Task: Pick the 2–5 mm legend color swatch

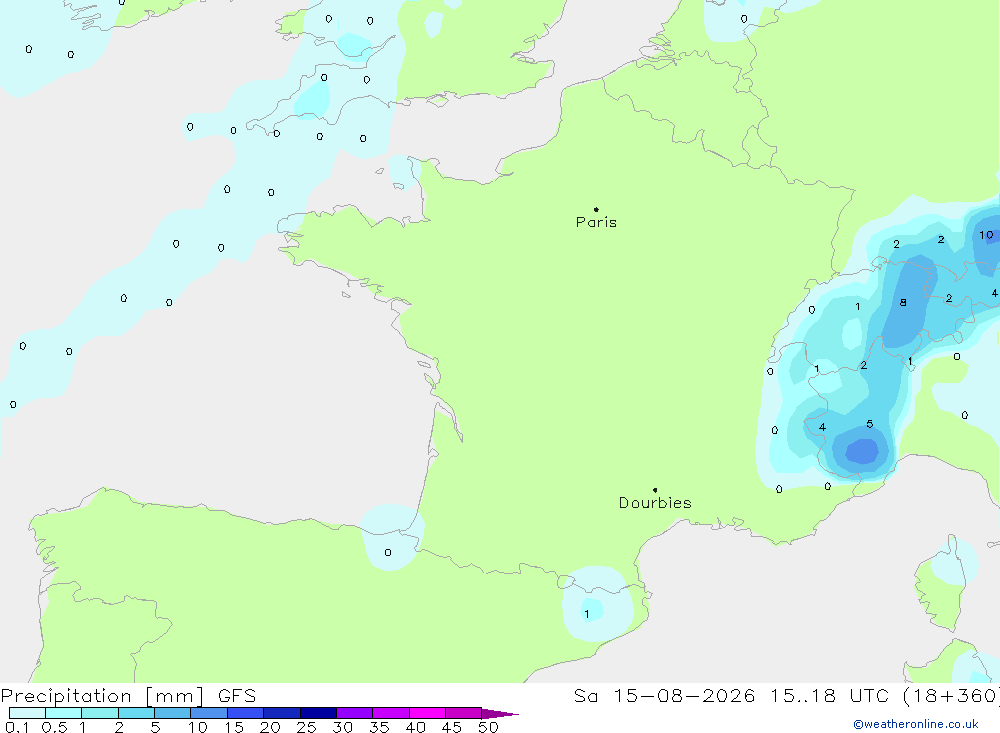Action: [136, 713]
